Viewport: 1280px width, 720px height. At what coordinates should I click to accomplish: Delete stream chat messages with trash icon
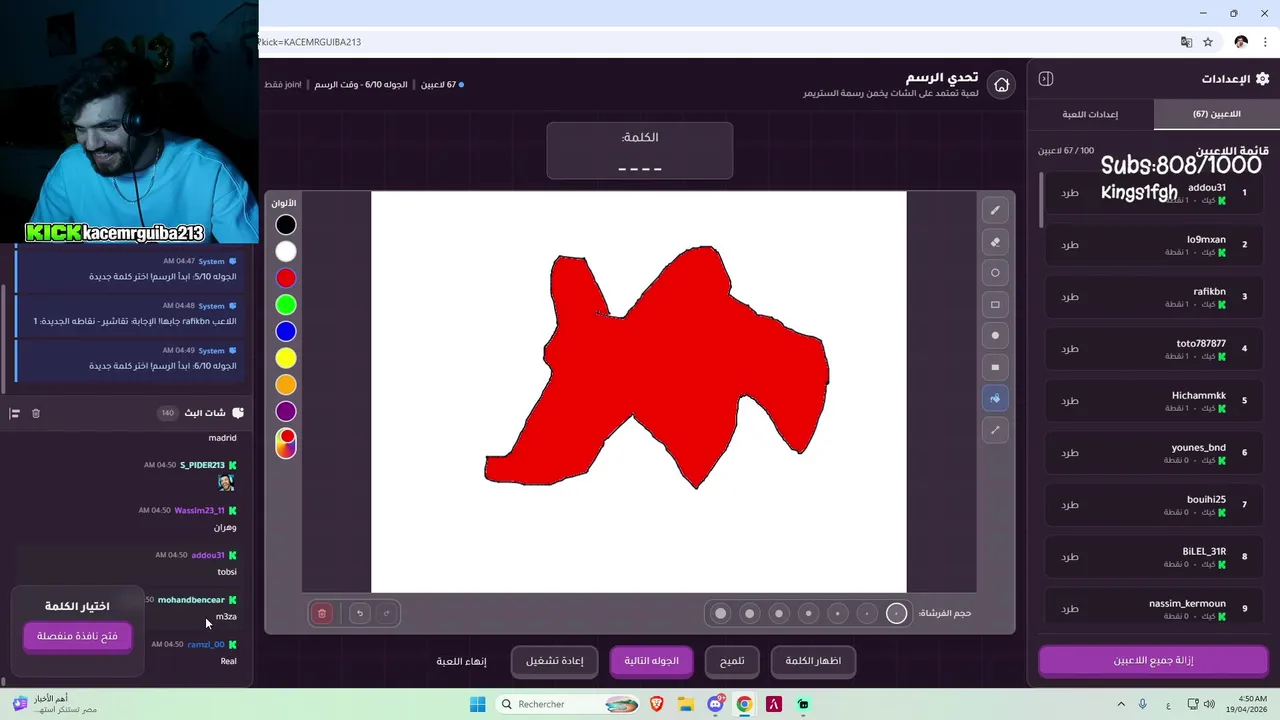coord(36,413)
